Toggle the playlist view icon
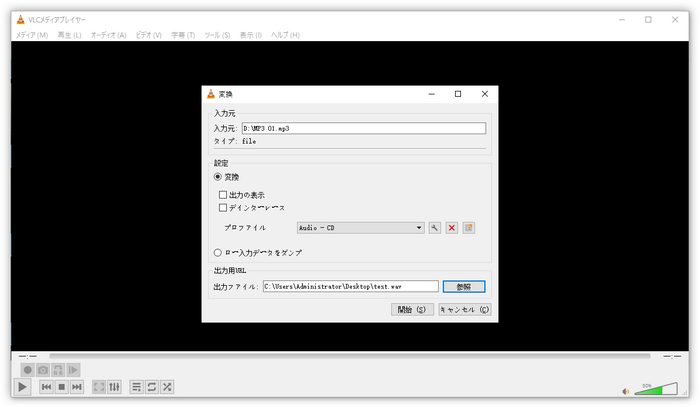 [x=136, y=386]
